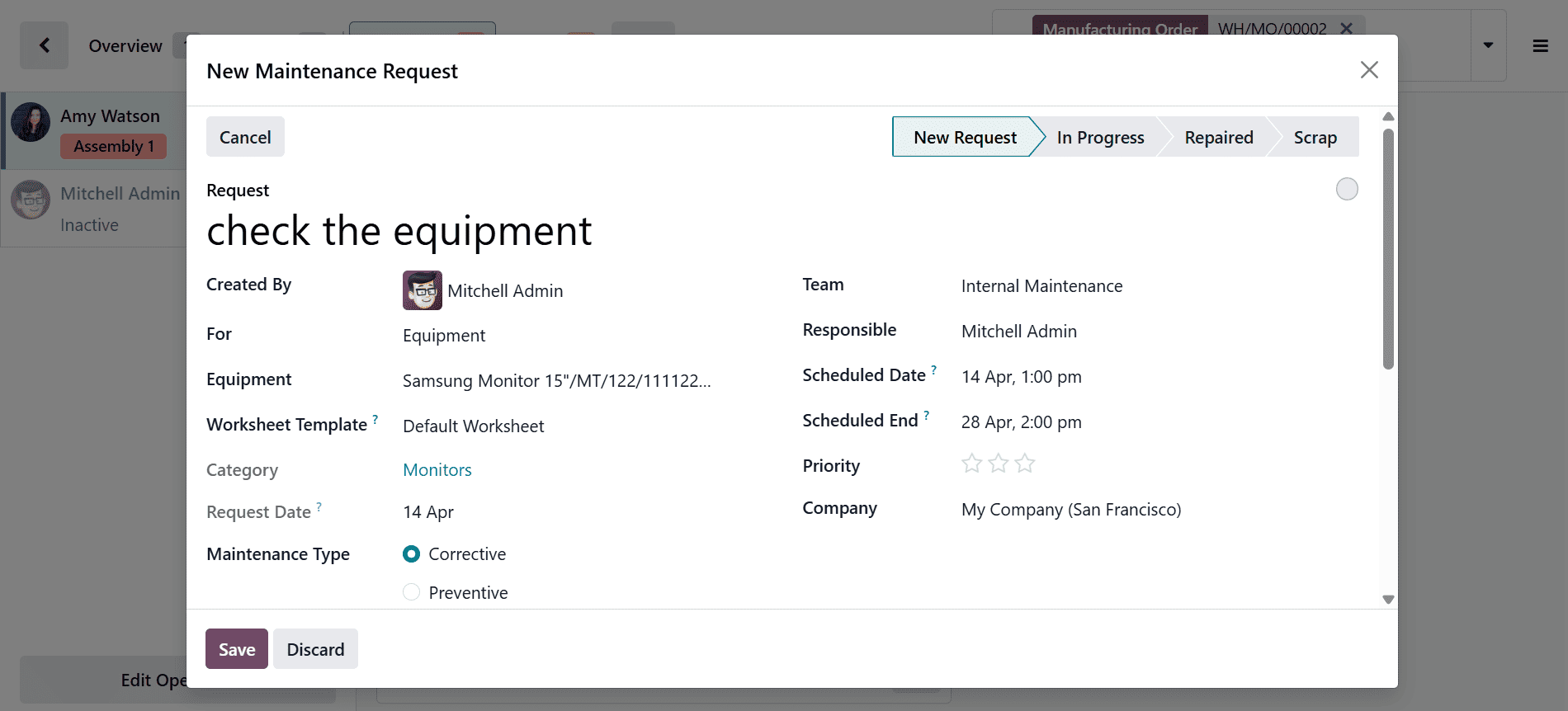The image size is (1568, 711).
Task: Click Amy Watson's avatar in sidebar
Action: [x=31, y=123]
